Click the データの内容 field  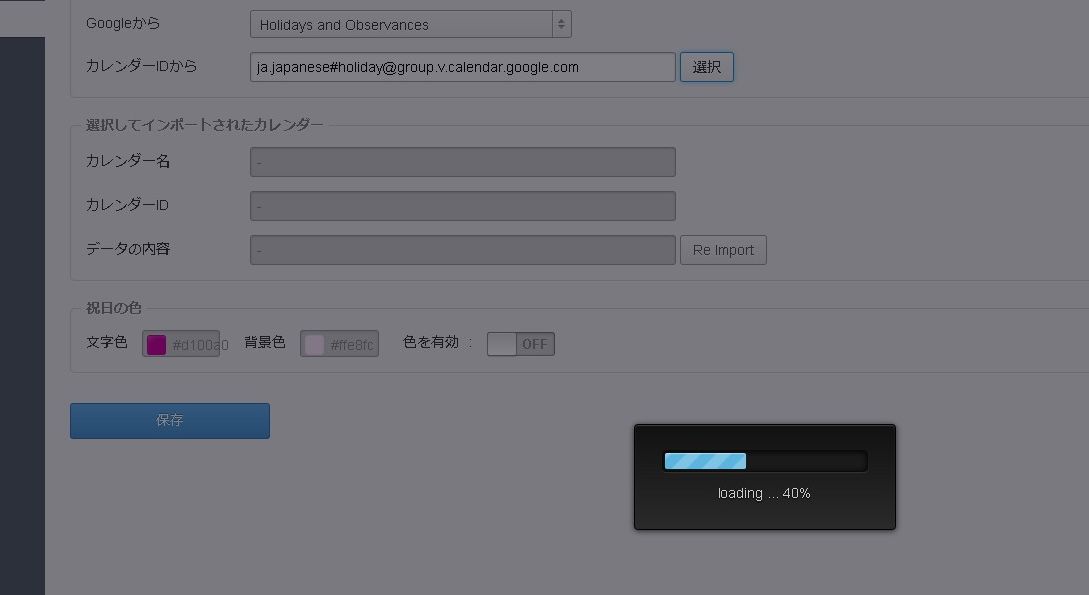462,249
